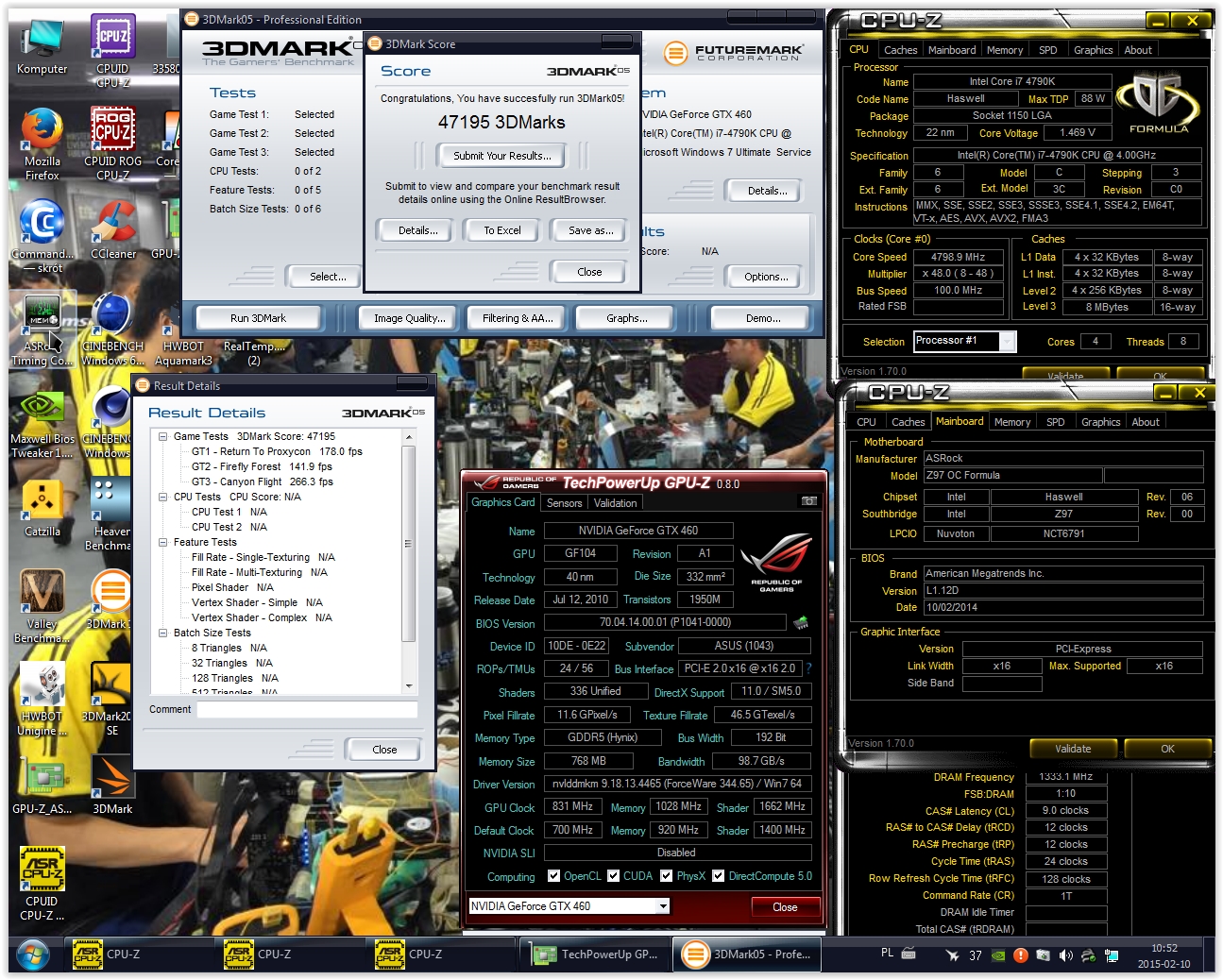Click the volume speaker tray icon
Viewport: 1223px width, 980px height.
(x=1065, y=955)
